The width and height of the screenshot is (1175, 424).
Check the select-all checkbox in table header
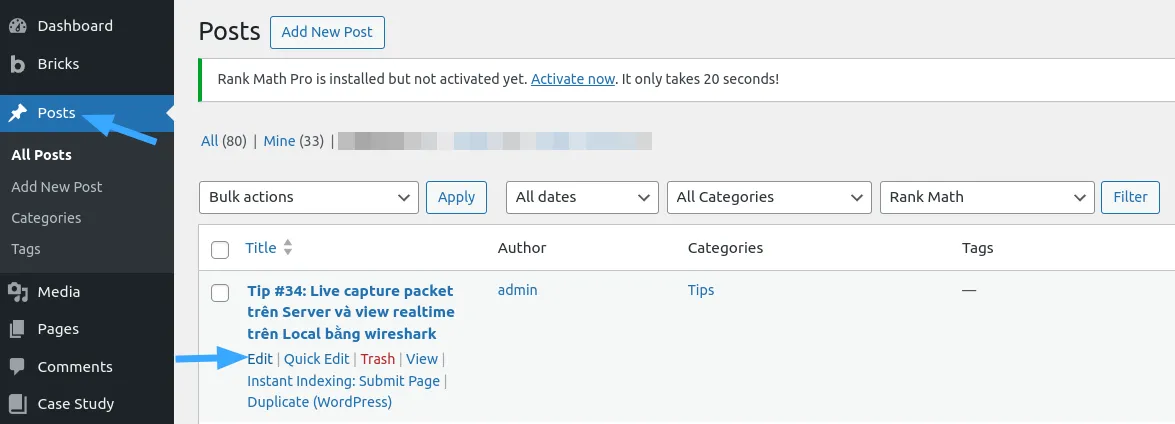pos(220,249)
